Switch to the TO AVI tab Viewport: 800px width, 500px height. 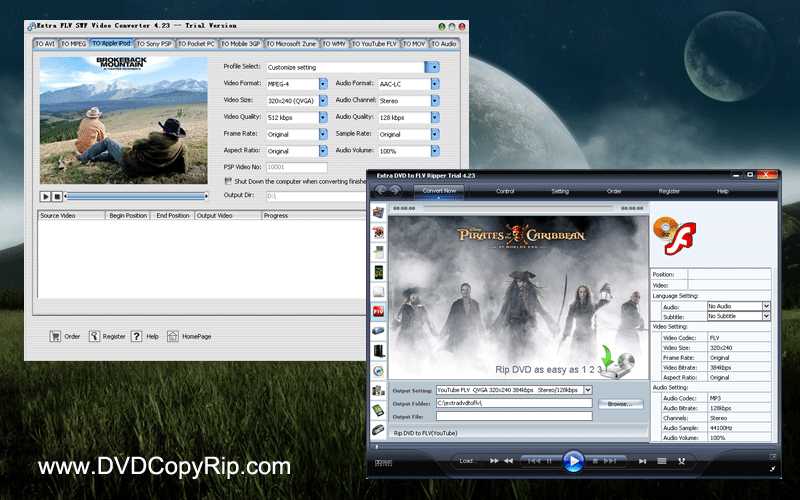click(x=45, y=44)
